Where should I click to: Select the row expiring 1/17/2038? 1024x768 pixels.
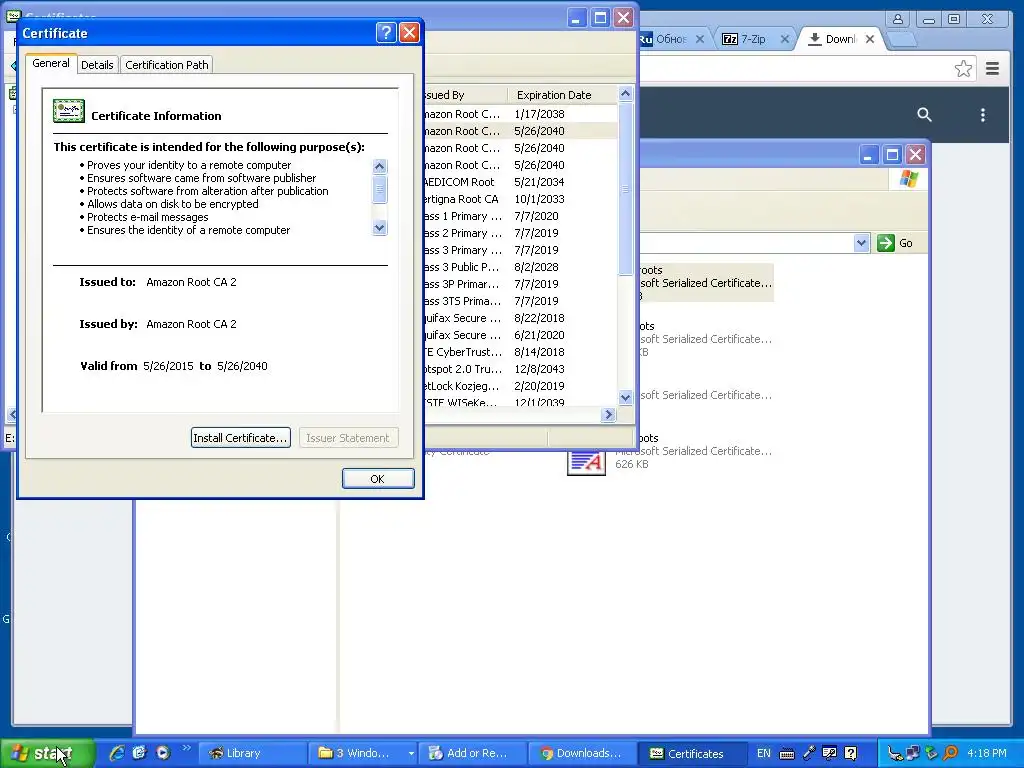(x=520, y=114)
